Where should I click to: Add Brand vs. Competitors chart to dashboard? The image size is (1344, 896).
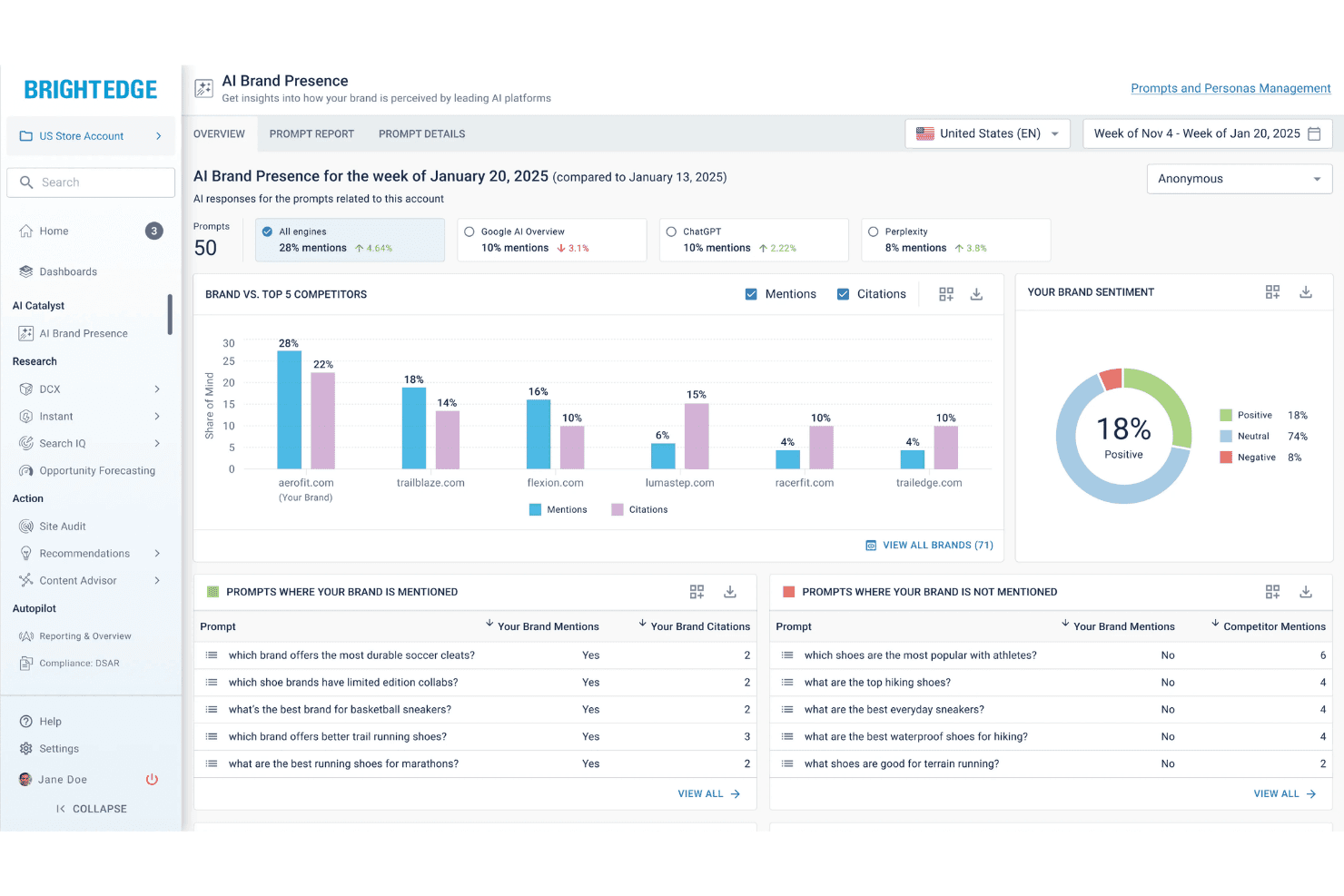pos(946,294)
